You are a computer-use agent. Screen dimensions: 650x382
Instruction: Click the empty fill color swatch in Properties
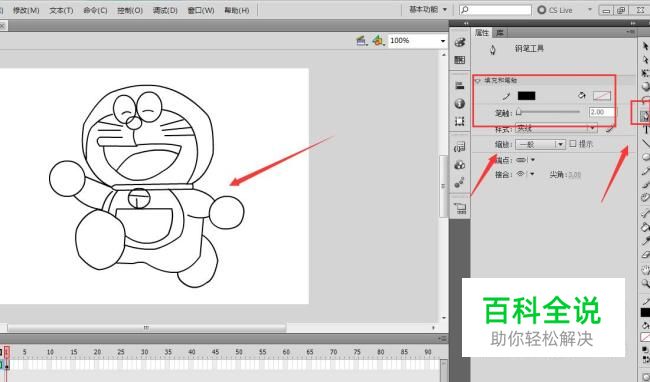pyautogui.click(x=602, y=96)
